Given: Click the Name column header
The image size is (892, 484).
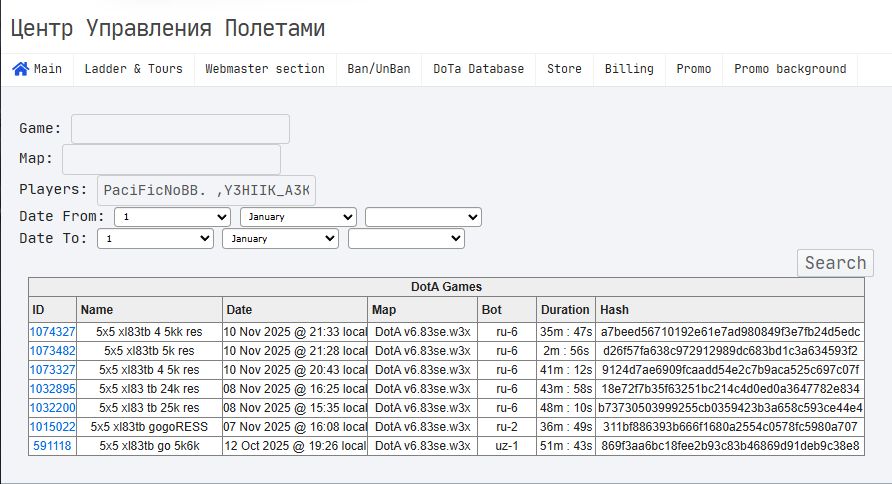Looking at the screenshot, I should 149,309.
